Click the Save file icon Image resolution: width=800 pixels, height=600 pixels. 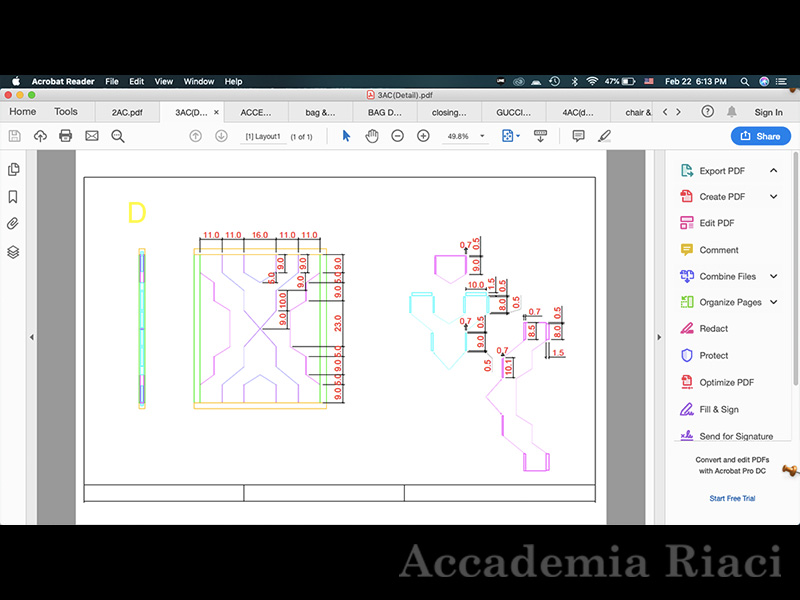(15, 136)
